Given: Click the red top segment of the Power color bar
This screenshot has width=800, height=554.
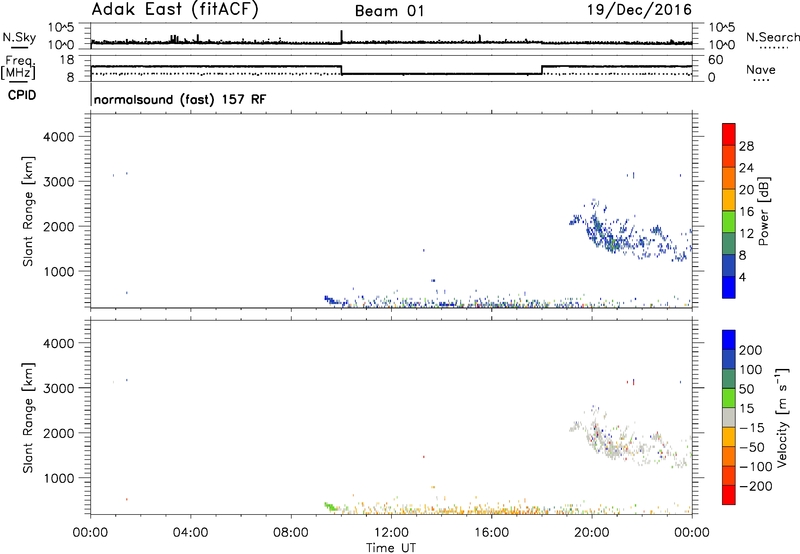Looking at the screenshot, I should pos(729,134).
